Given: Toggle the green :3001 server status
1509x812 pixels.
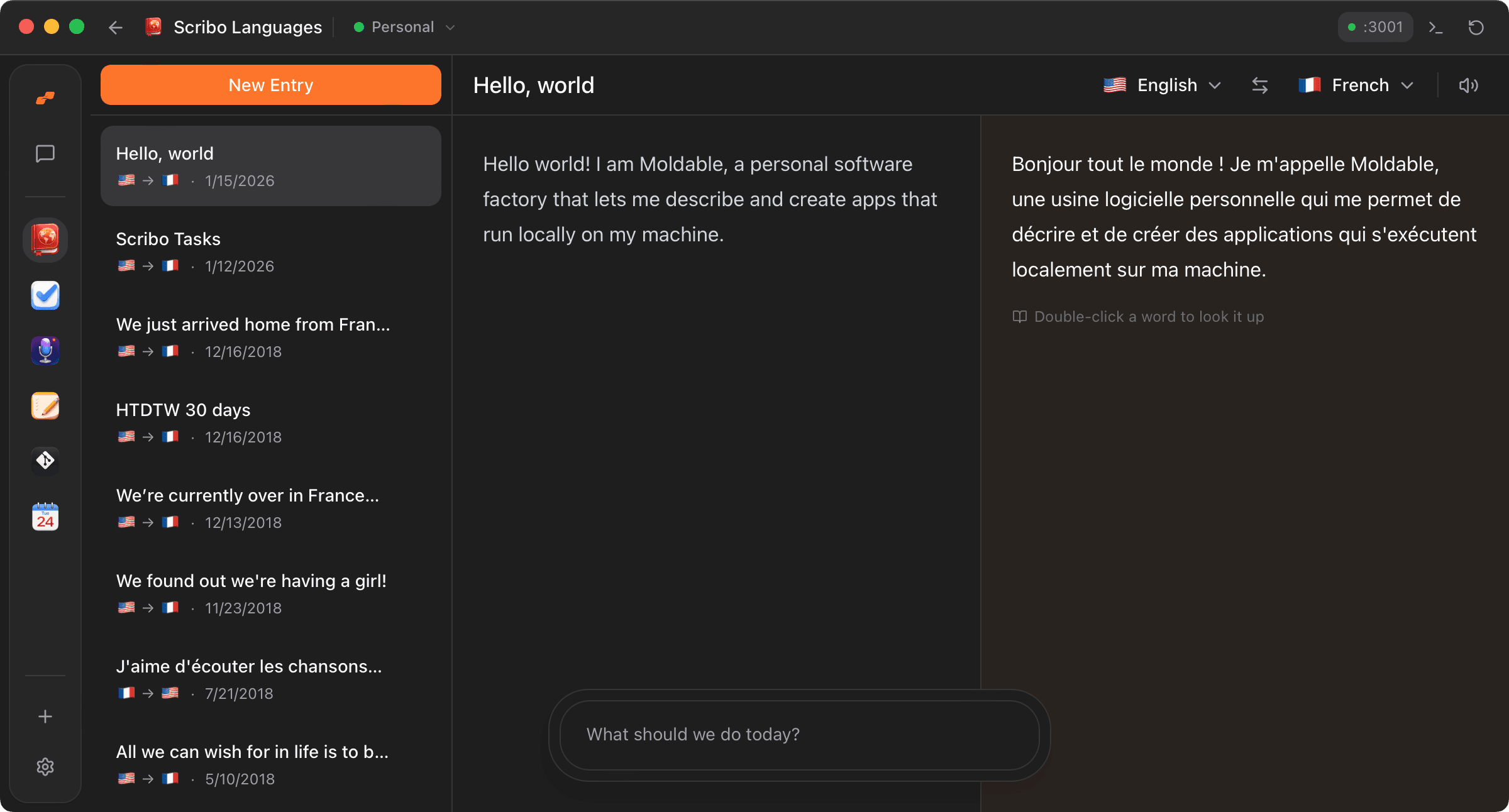Looking at the screenshot, I should [1374, 27].
